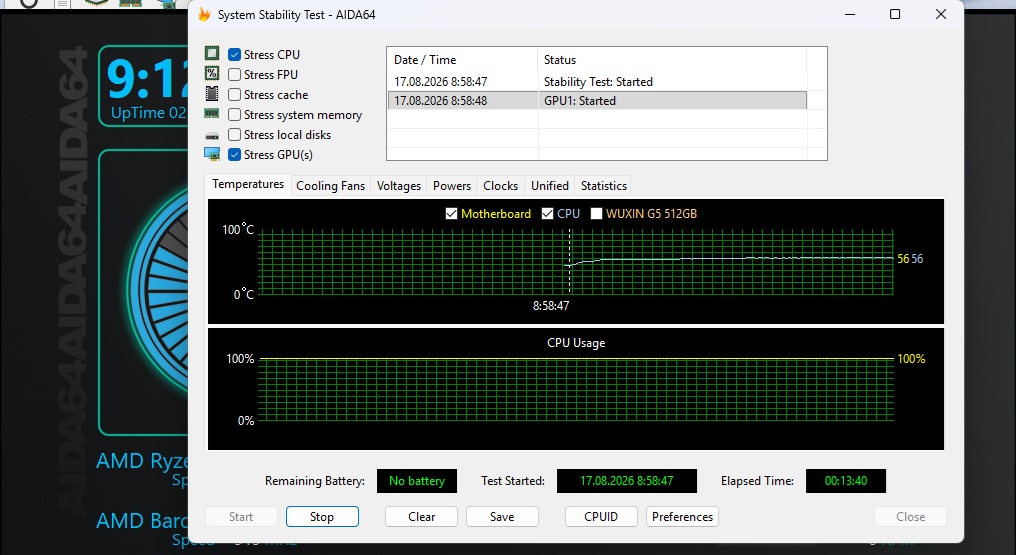Screen dimensions: 1016x555
Task: Open the Powers tab
Action: coord(452,186)
